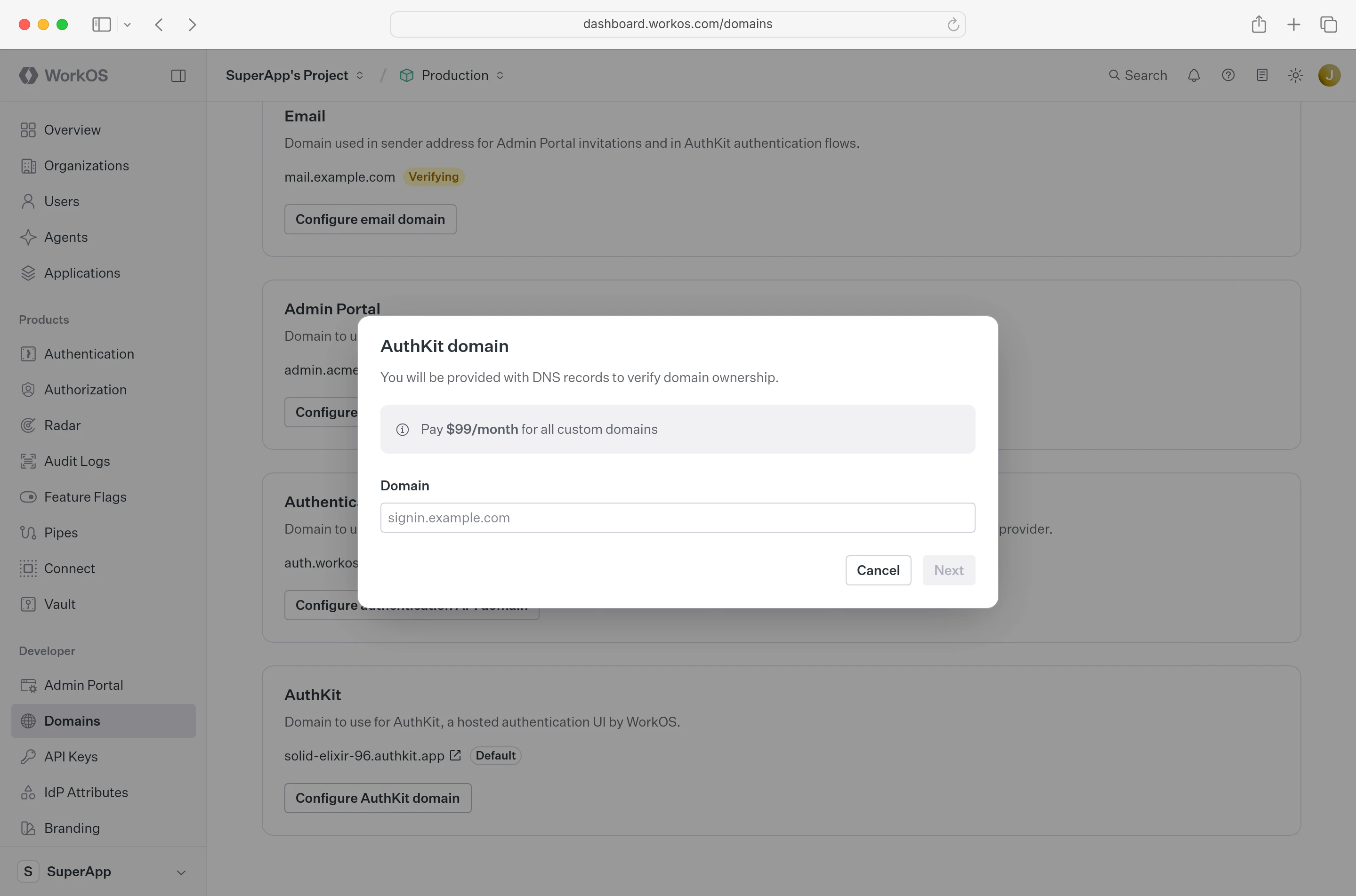Click the WorkOS logo icon

[28, 75]
